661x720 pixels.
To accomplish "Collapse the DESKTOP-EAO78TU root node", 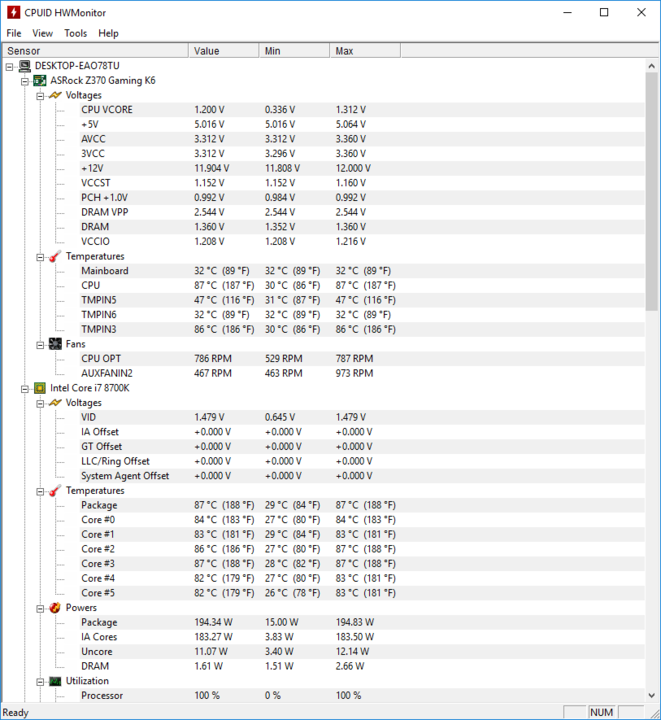I will [10, 67].
